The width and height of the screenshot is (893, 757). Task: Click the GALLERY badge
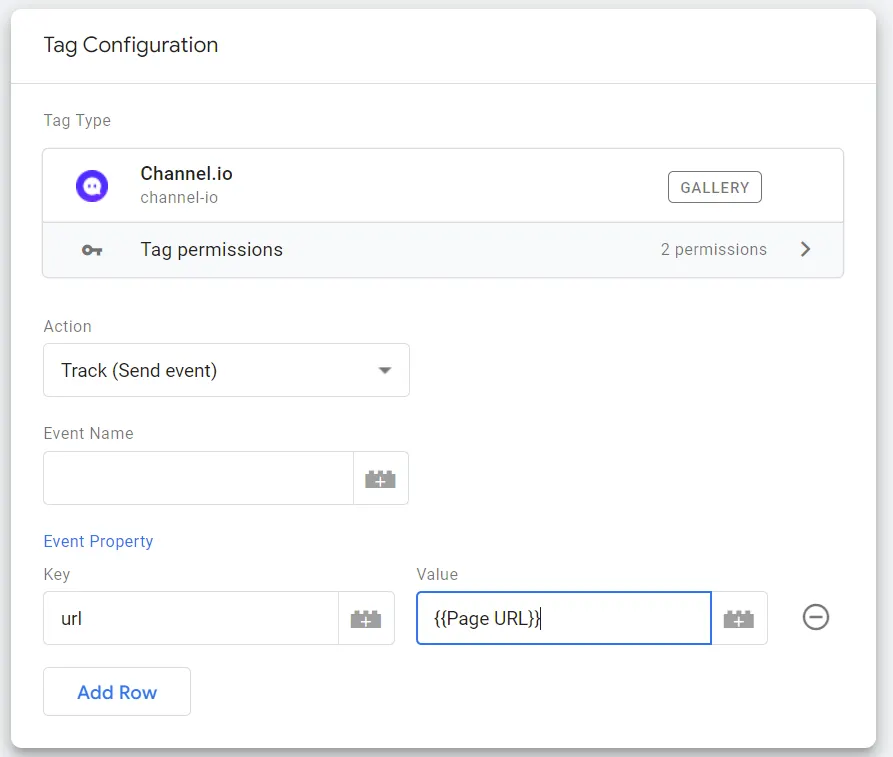[714, 187]
